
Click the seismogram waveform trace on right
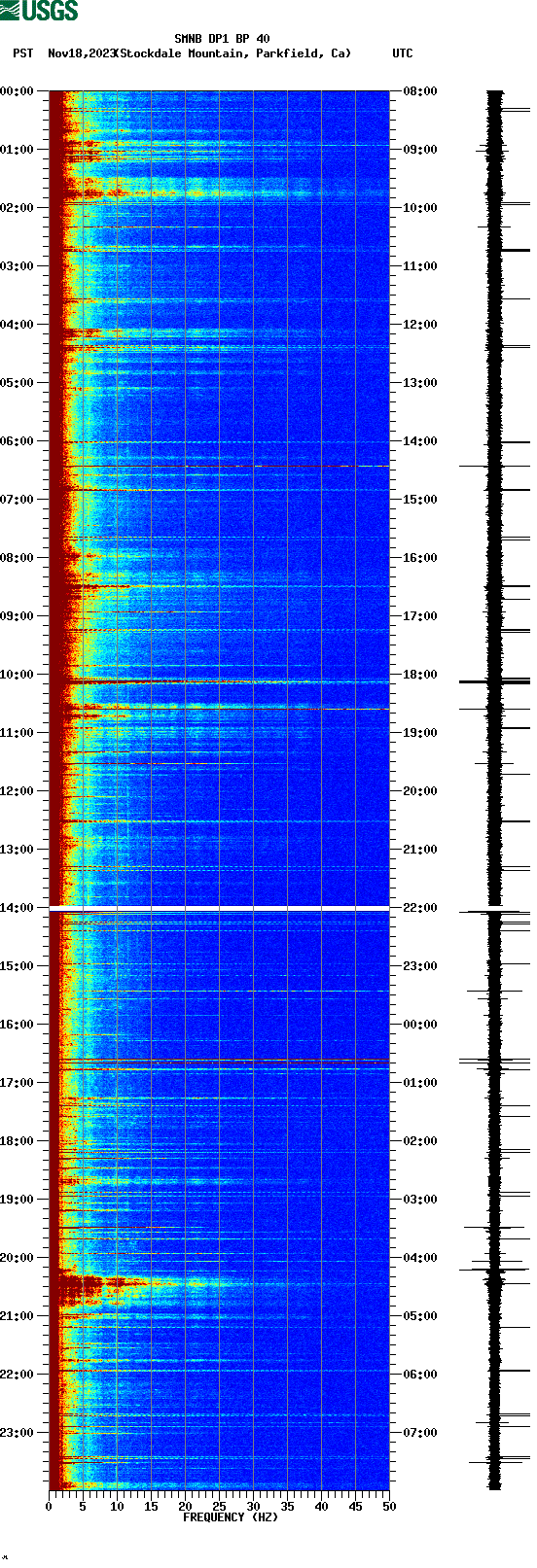coord(495,790)
